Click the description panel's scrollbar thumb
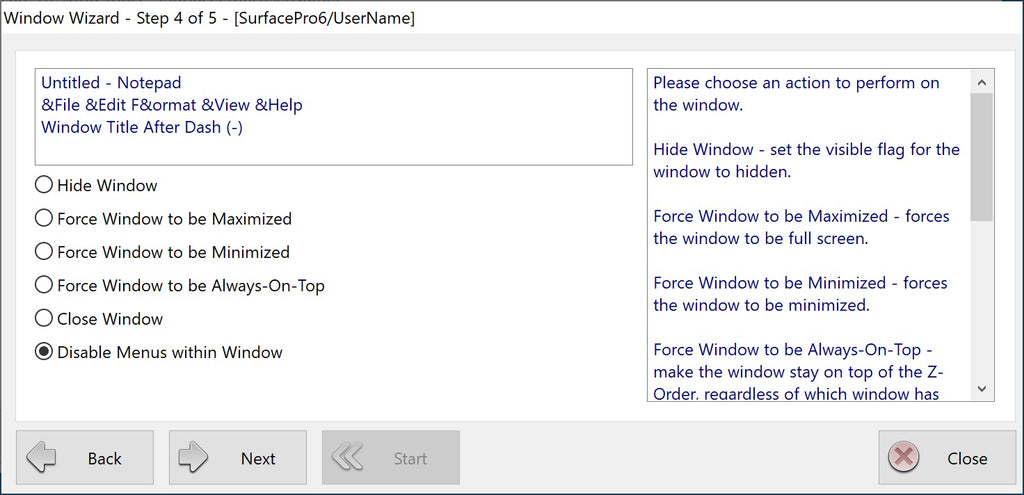This screenshot has width=1024, height=495. point(983,156)
